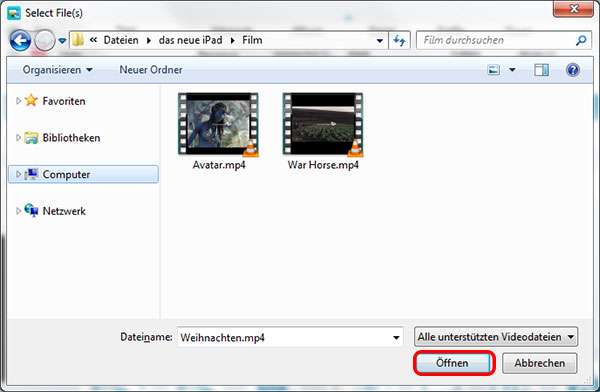Select Netzwerk in navigation pane
Image resolution: width=600 pixels, height=392 pixels.
[x=64, y=211]
